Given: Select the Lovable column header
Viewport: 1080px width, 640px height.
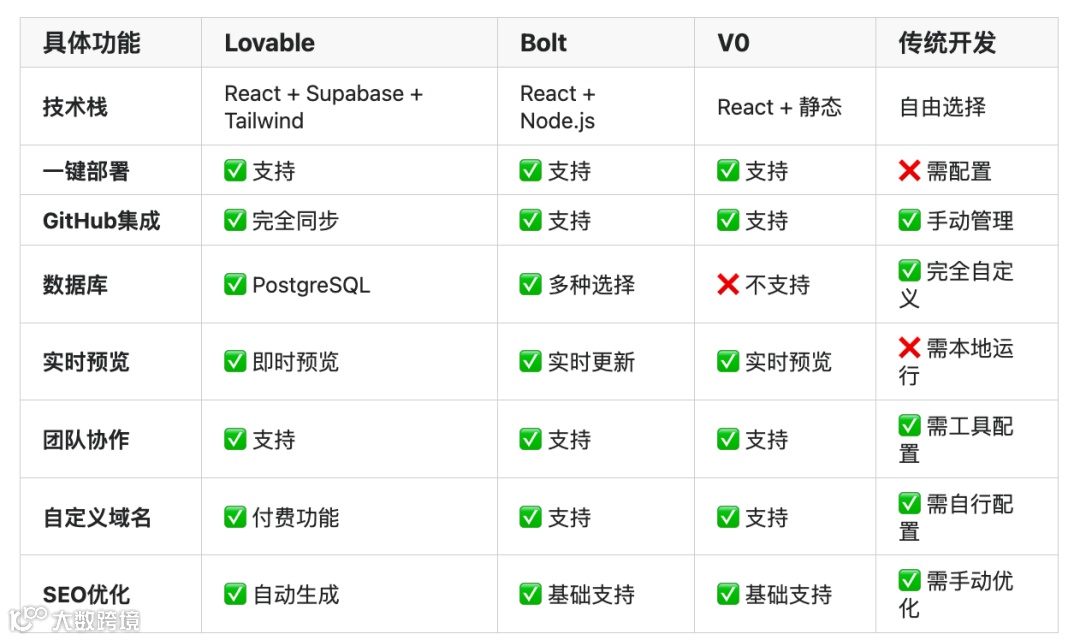Looking at the screenshot, I should click(x=269, y=43).
